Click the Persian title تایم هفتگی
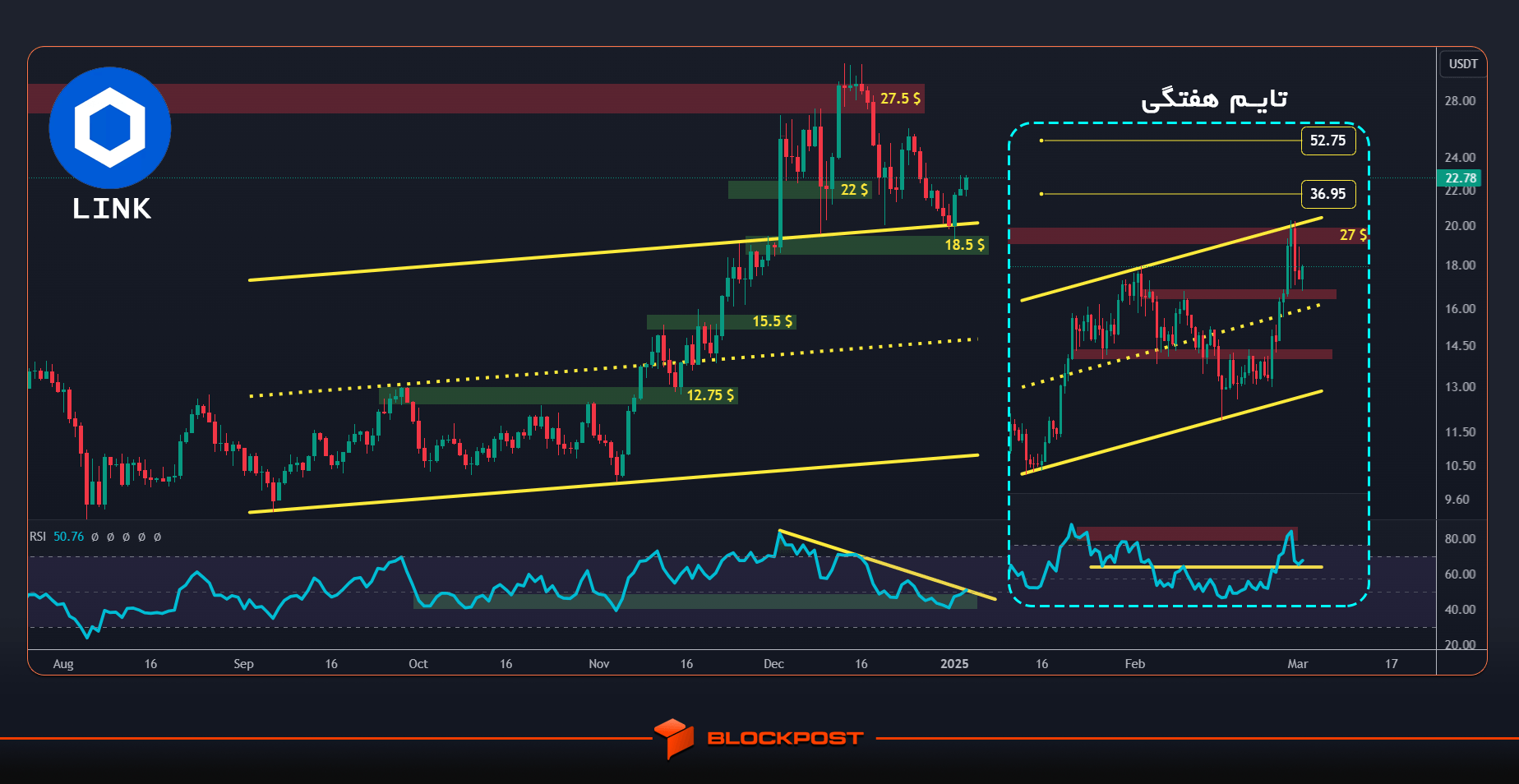This screenshot has height=784, width=1519. 1214,99
